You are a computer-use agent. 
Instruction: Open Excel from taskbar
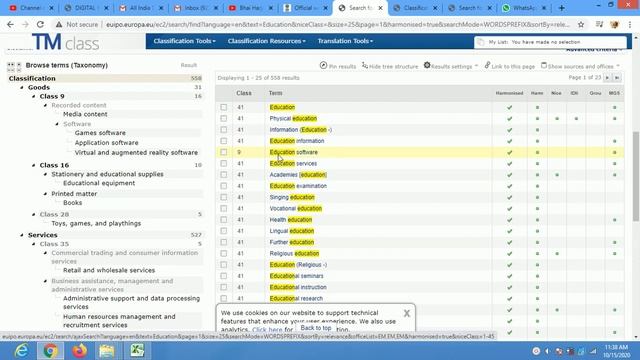point(137,351)
